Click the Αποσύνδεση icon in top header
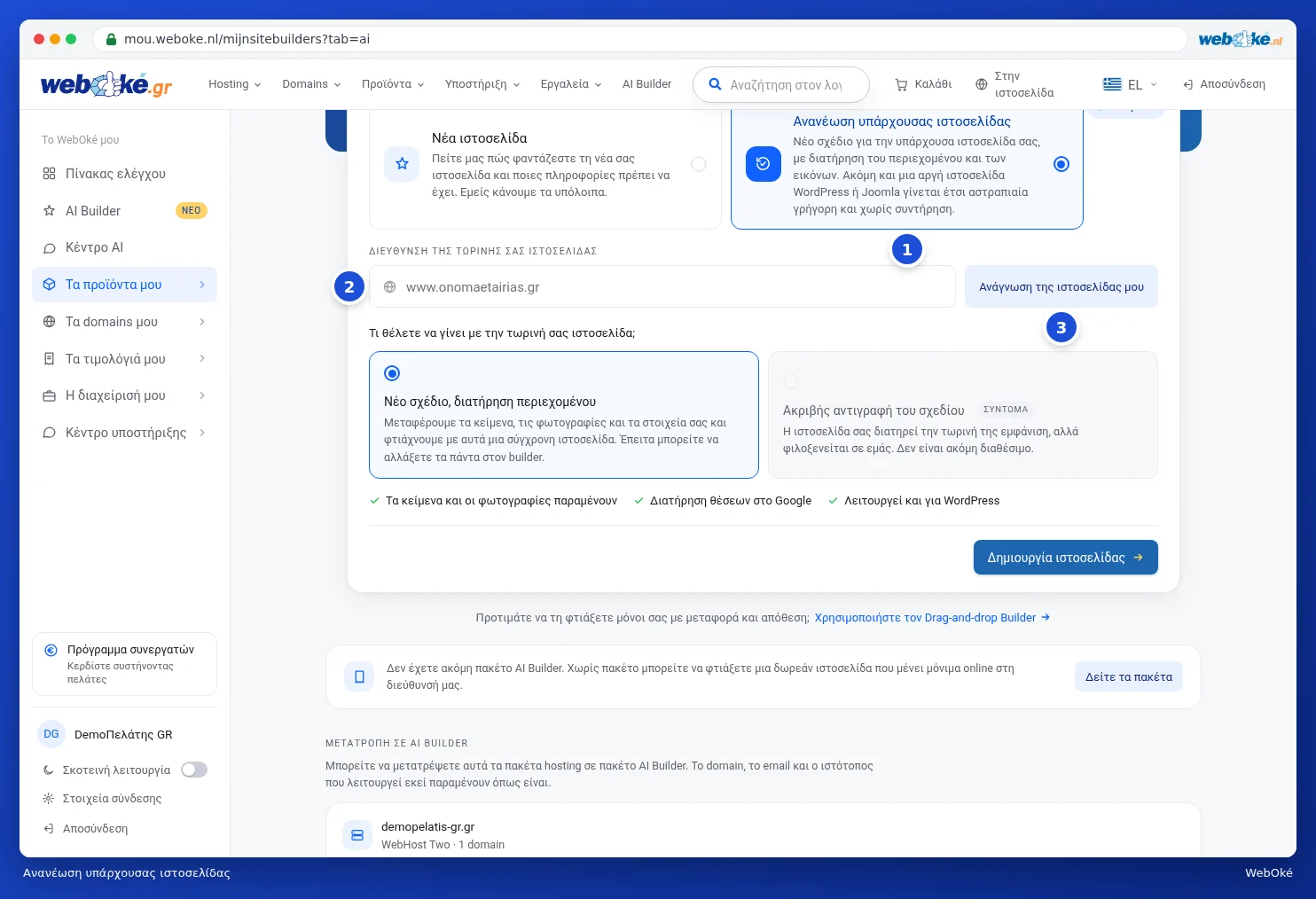The width and height of the screenshot is (1316, 899). tap(1187, 84)
